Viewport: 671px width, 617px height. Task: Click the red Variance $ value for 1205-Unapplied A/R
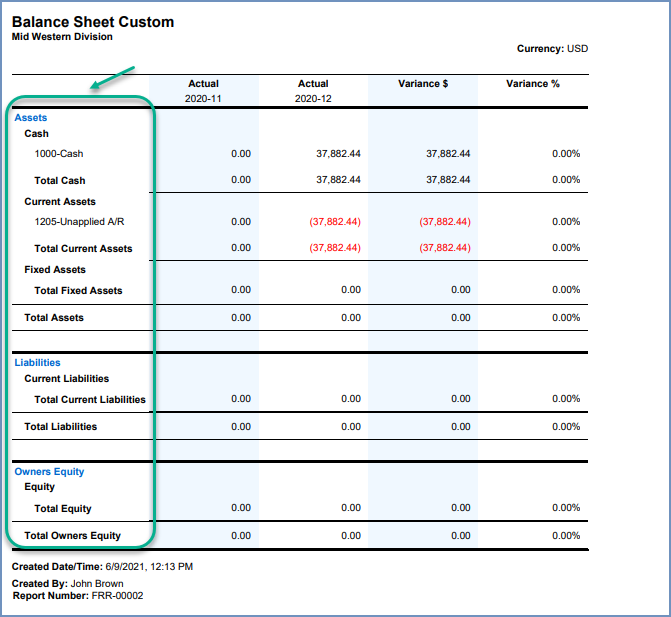pyautogui.click(x=444, y=222)
